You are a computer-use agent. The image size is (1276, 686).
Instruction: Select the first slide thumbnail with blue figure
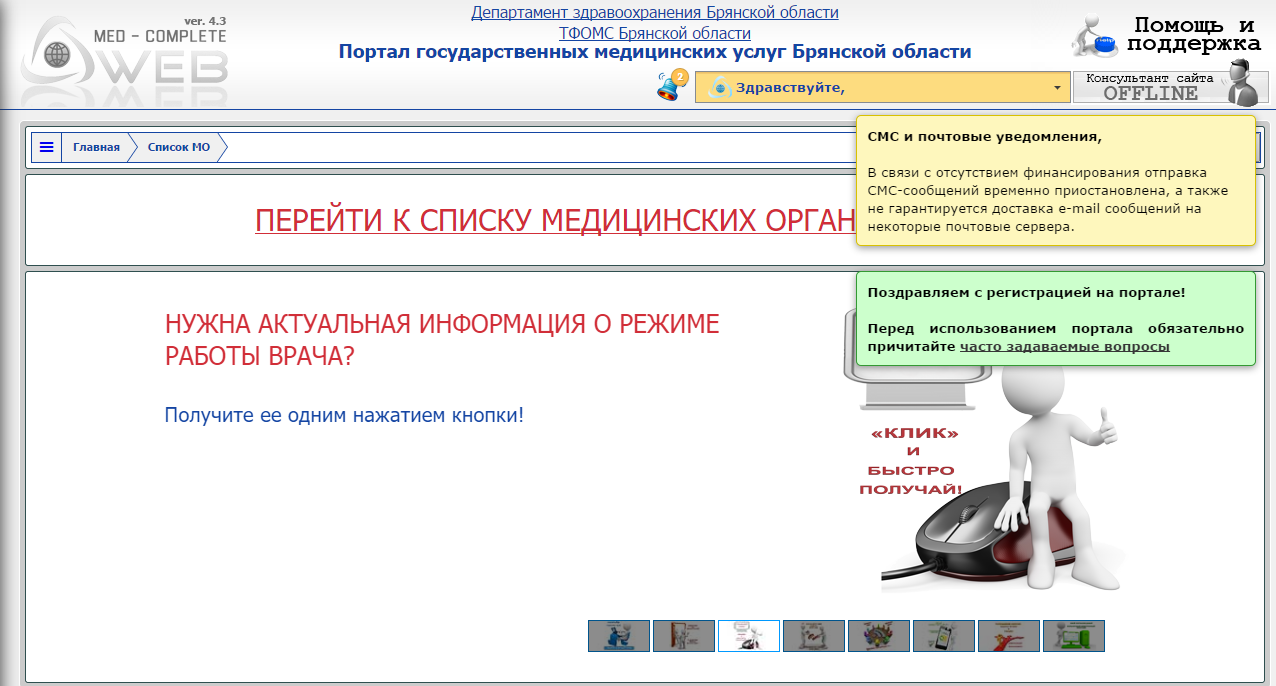pyautogui.click(x=619, y=636)
